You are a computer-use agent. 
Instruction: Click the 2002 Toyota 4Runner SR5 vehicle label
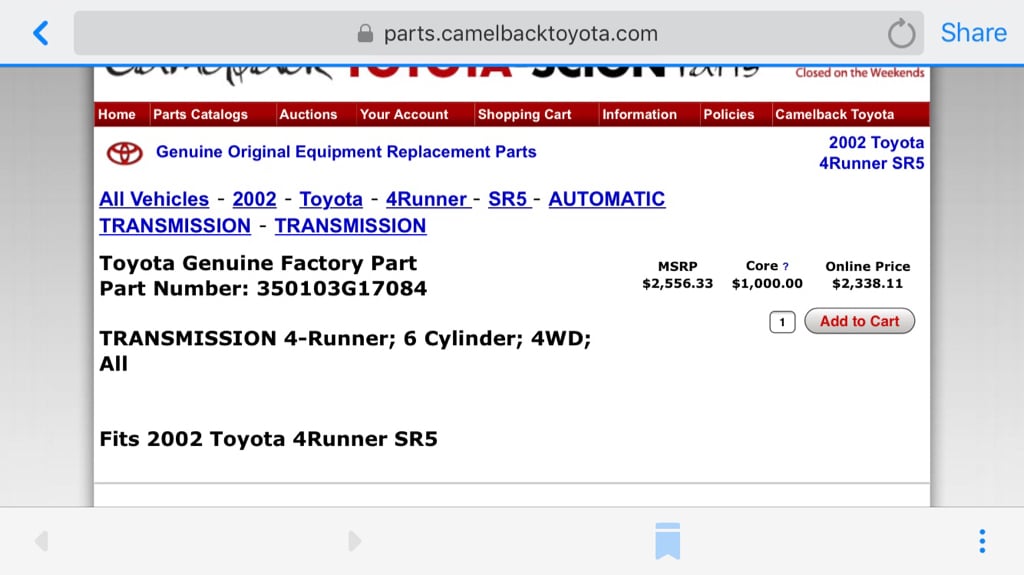tap(872, 153)
